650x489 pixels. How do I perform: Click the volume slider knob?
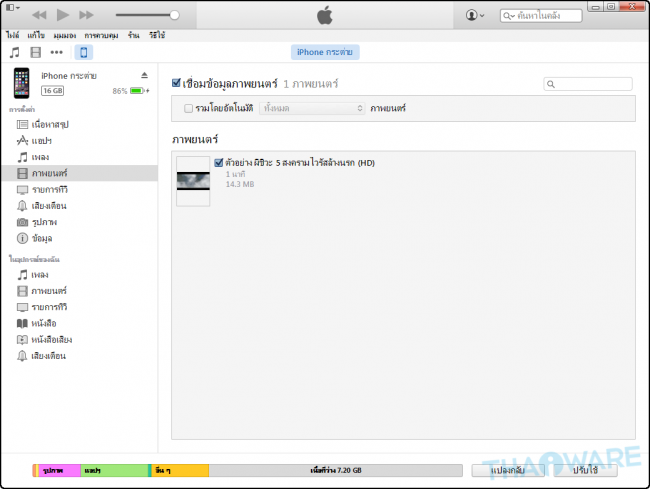point(175,15)
